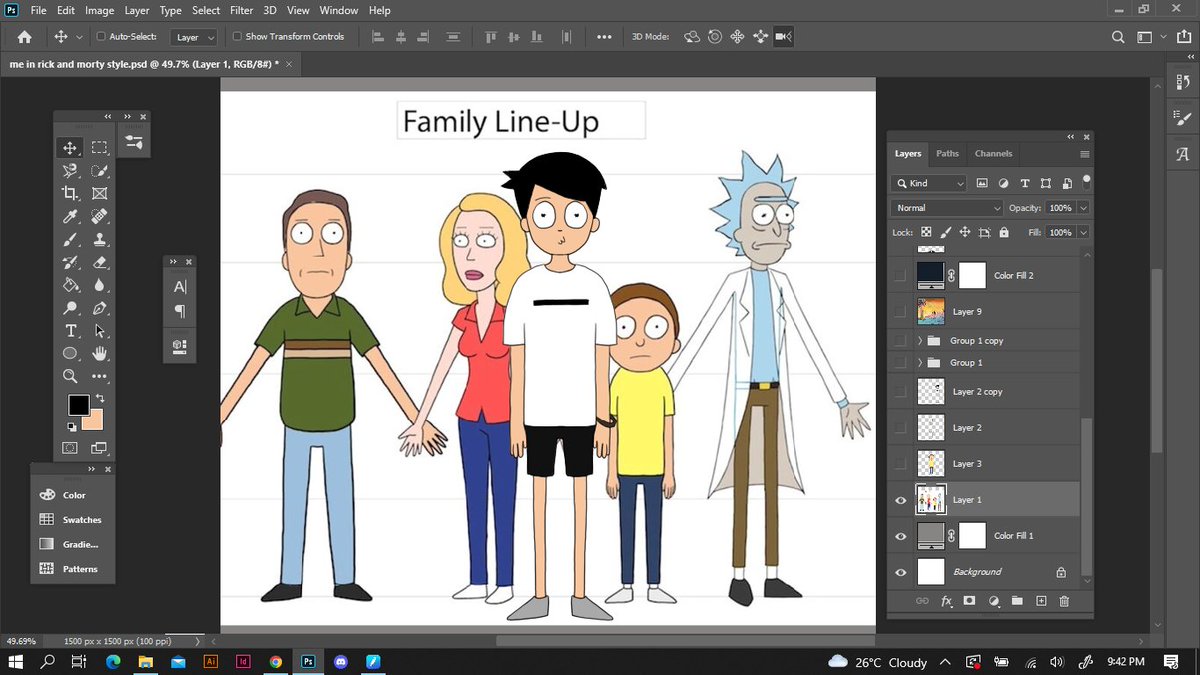
Task: Open the Patterns panel
Action: click(71, 569)
